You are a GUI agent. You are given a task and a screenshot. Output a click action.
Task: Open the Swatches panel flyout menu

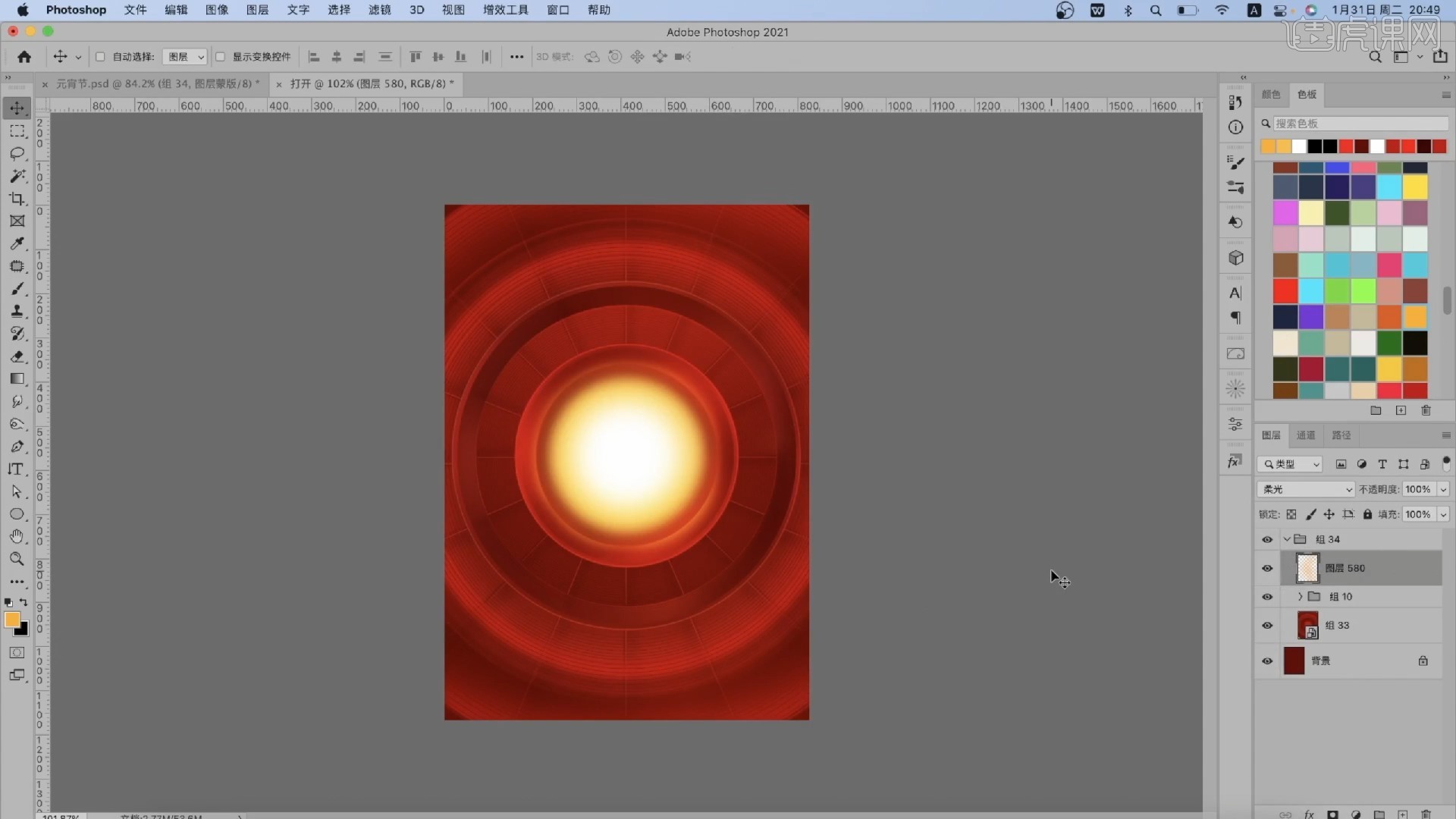point(1445,95)
